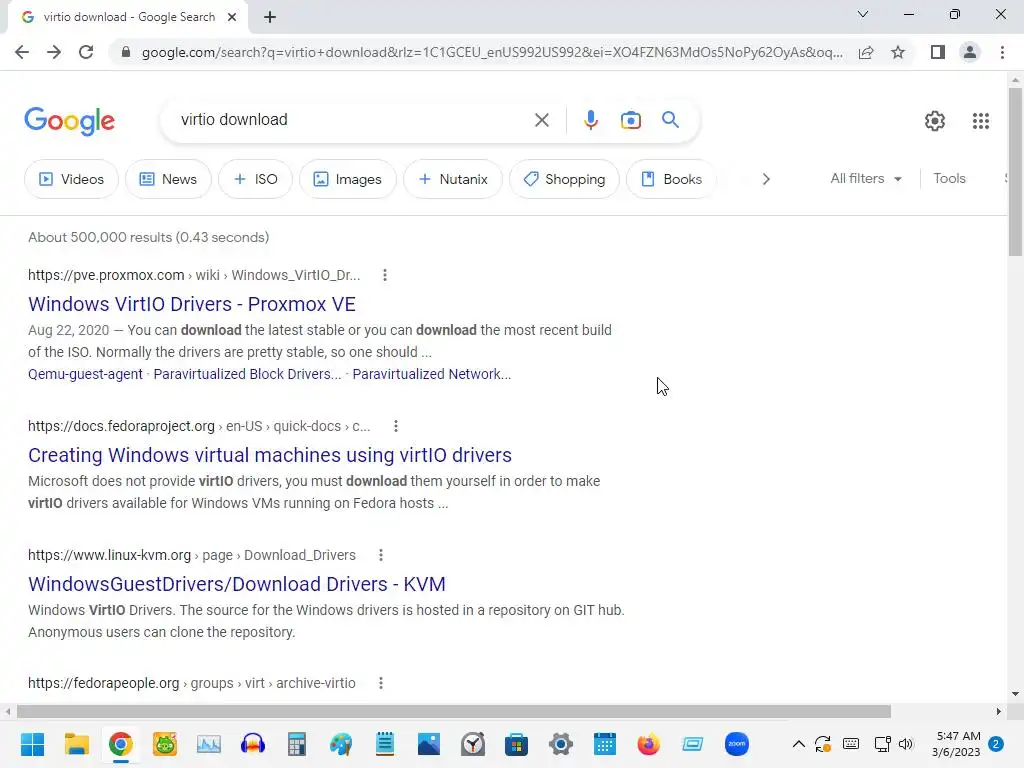
Task: Reload the current page
Action: pyautogui.click(x=86, y=52)
